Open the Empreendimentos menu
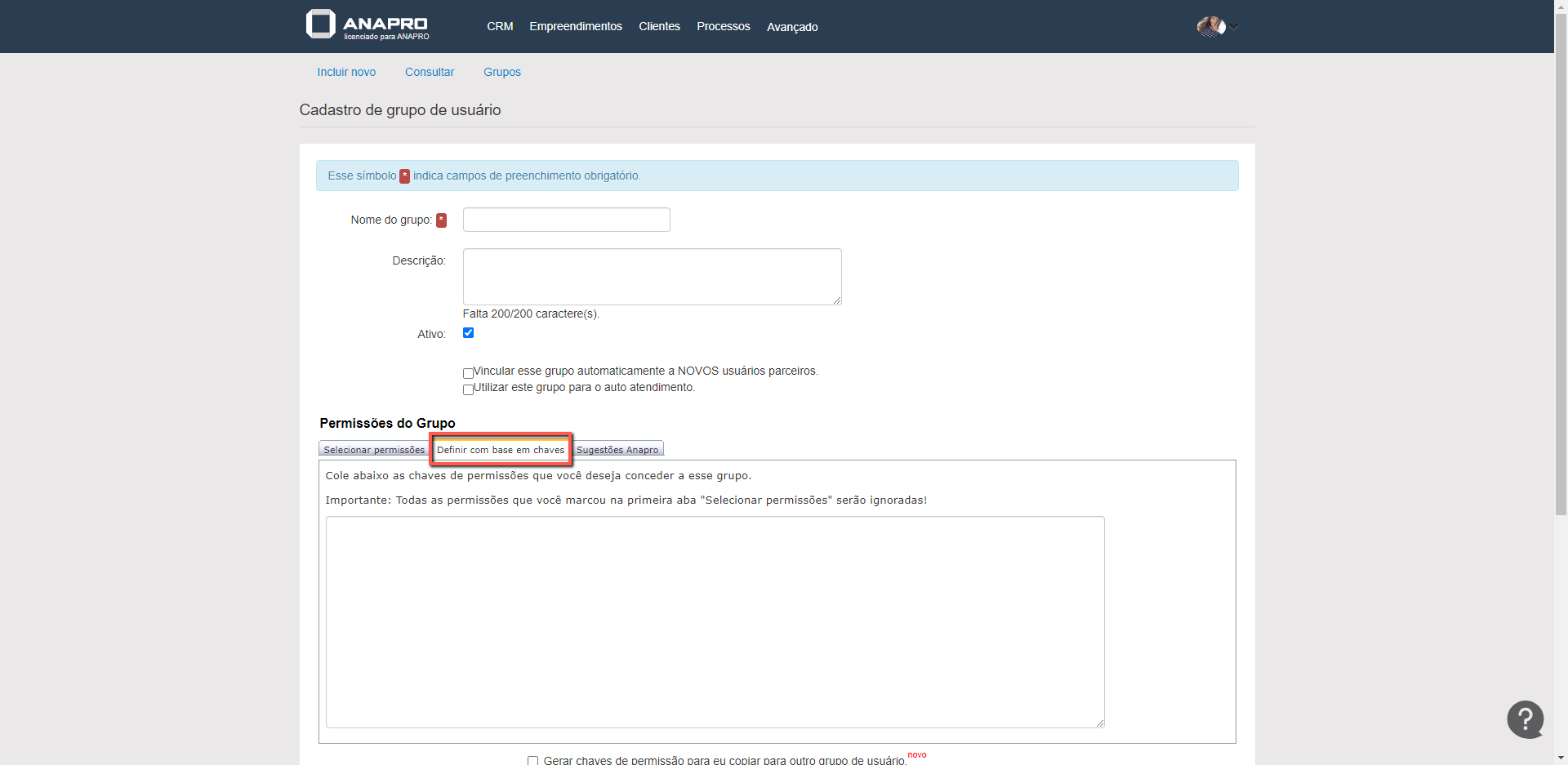The width and height of the screenshot is (1568, 765). click(575, 27)
